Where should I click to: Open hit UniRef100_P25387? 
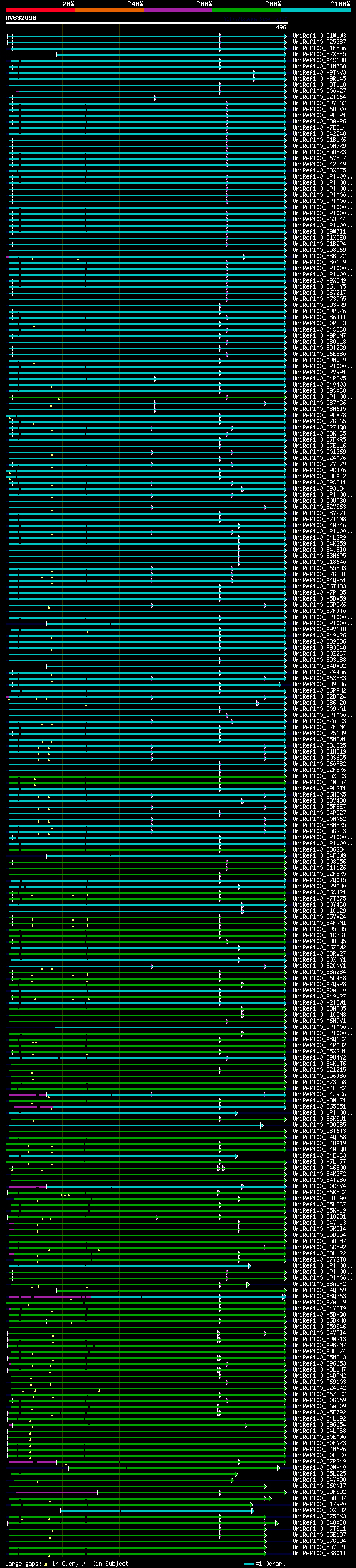click(319, 42)
